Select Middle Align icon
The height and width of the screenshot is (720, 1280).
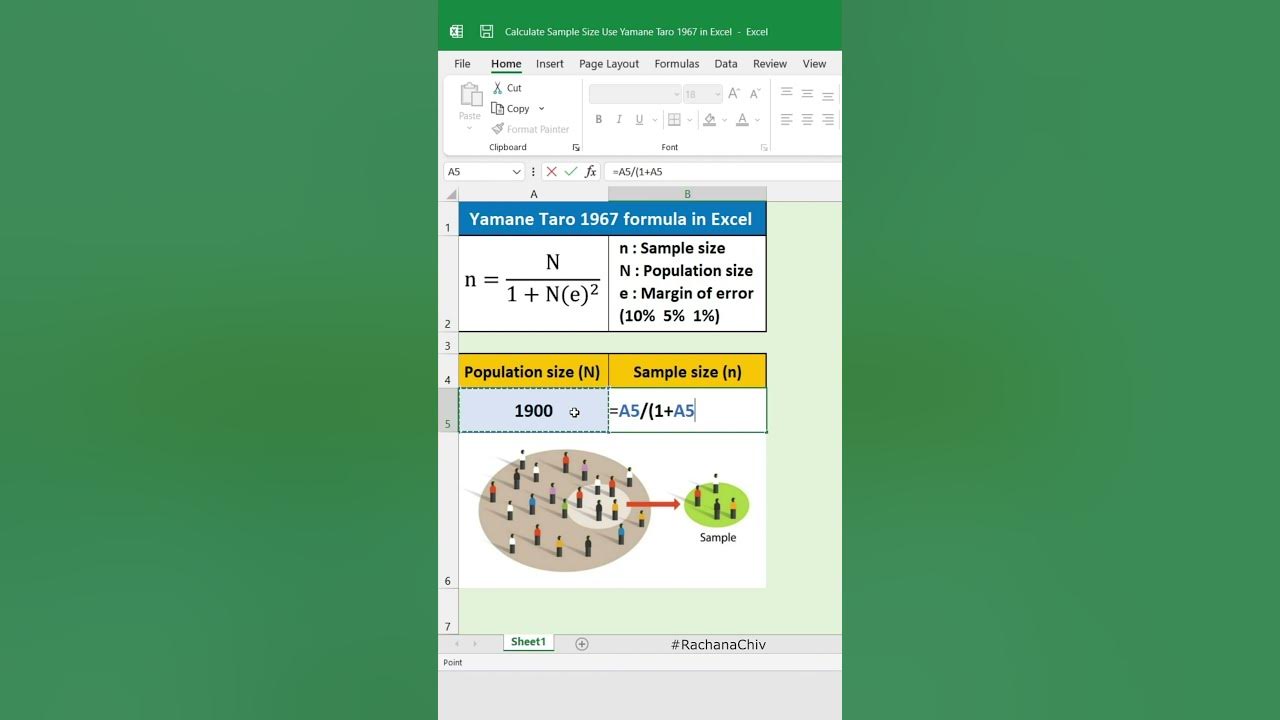(807, 93)
